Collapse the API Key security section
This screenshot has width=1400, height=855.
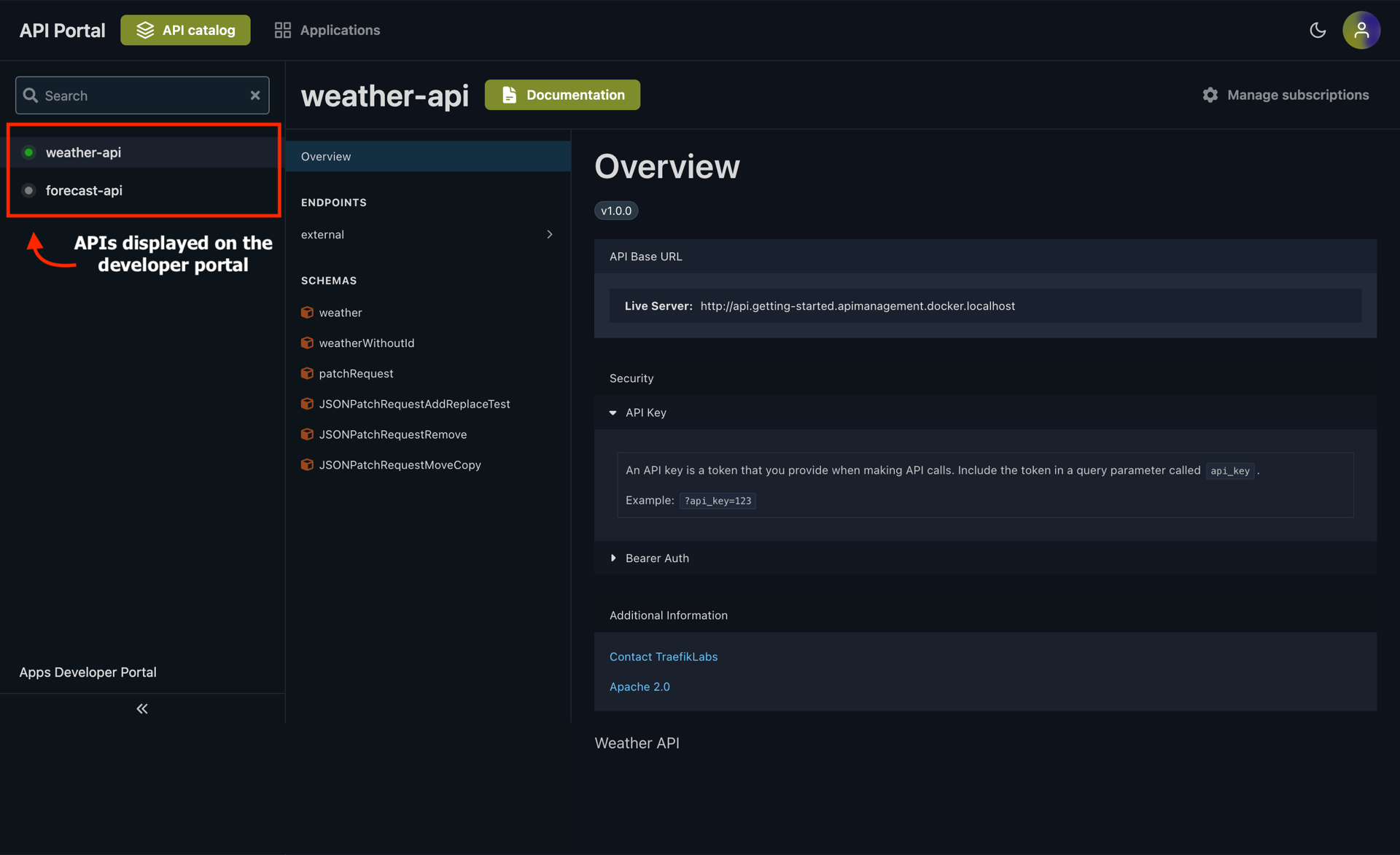(985, 413)
